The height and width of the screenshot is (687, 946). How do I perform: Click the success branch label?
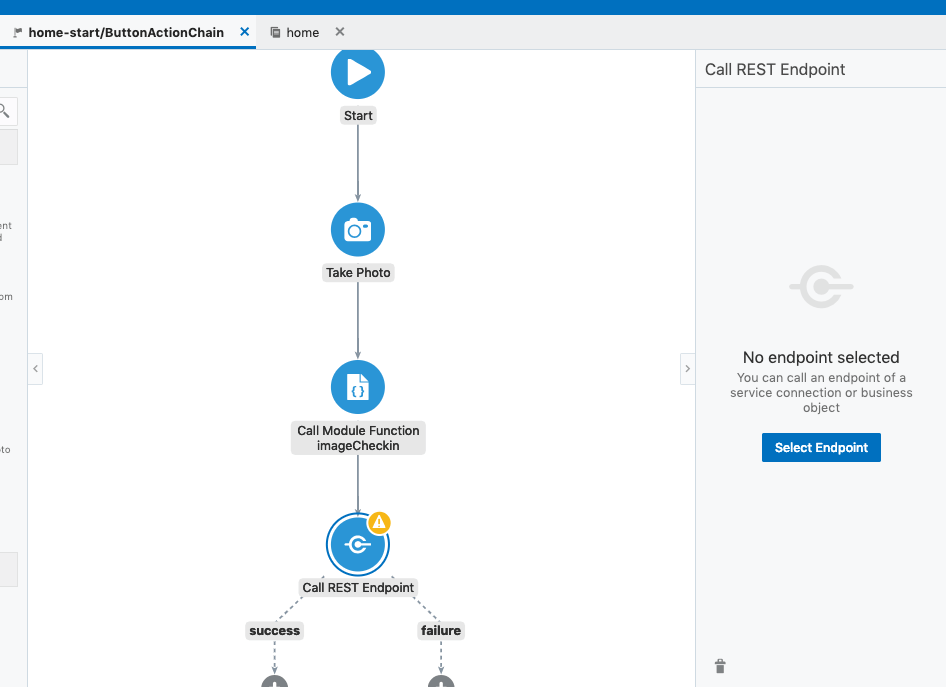coord(274,630)
